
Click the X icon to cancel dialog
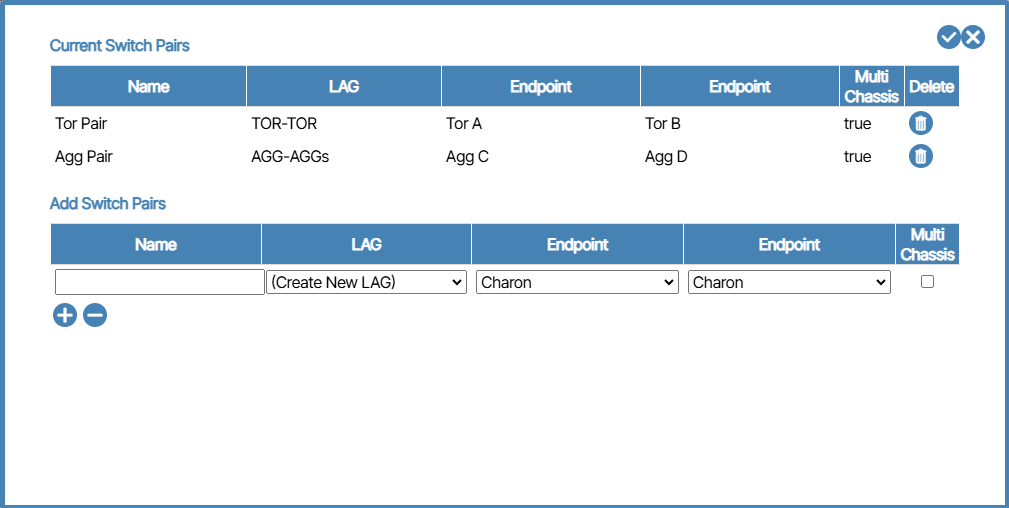[973, 37]
